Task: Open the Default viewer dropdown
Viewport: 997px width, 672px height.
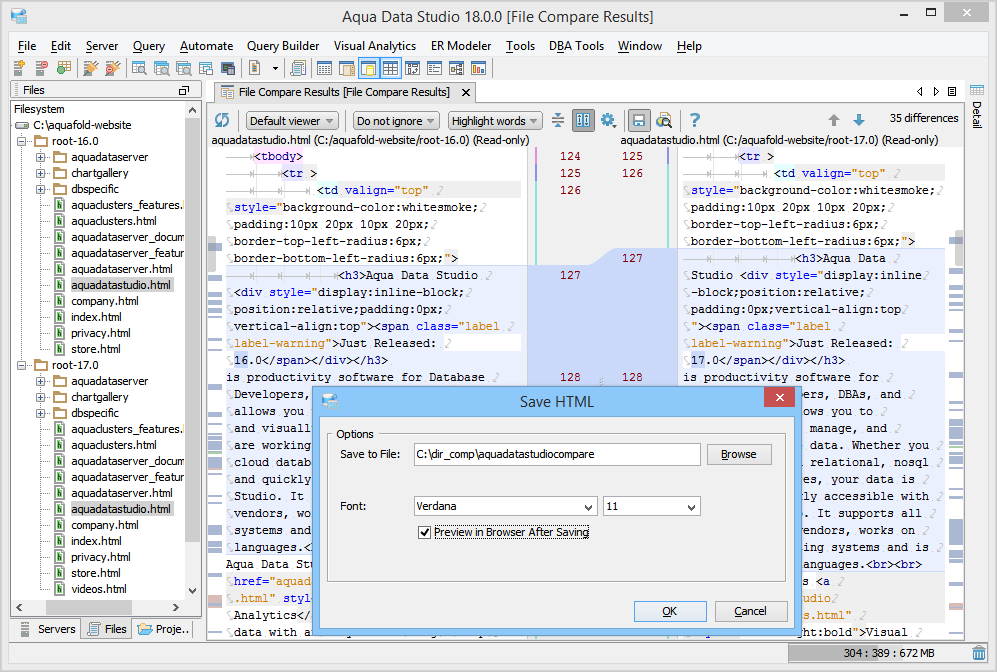Action: click(292, 121)
